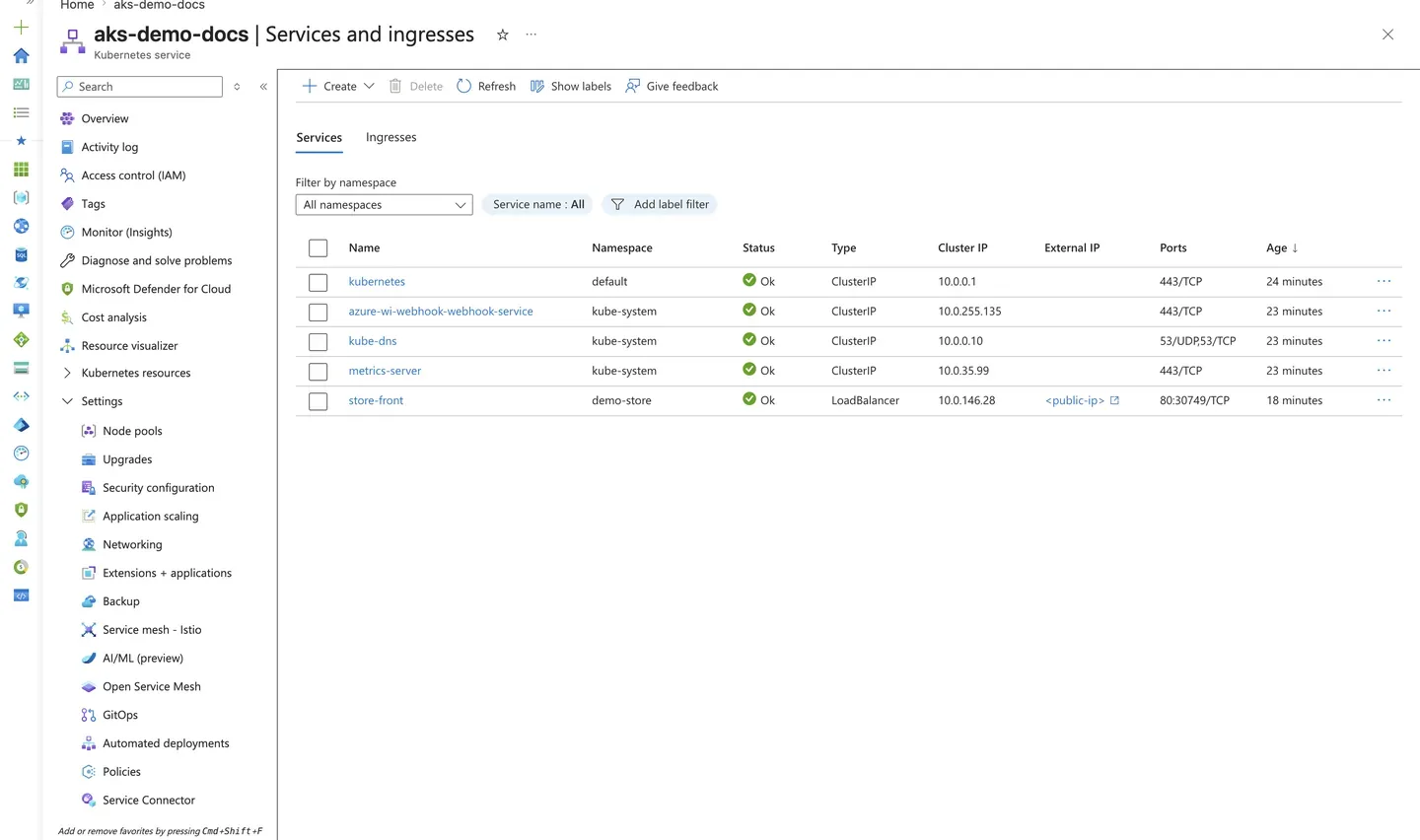1420x840 pixels.
Task: Favorite this page with the star icon
Action: click(503, 35)
